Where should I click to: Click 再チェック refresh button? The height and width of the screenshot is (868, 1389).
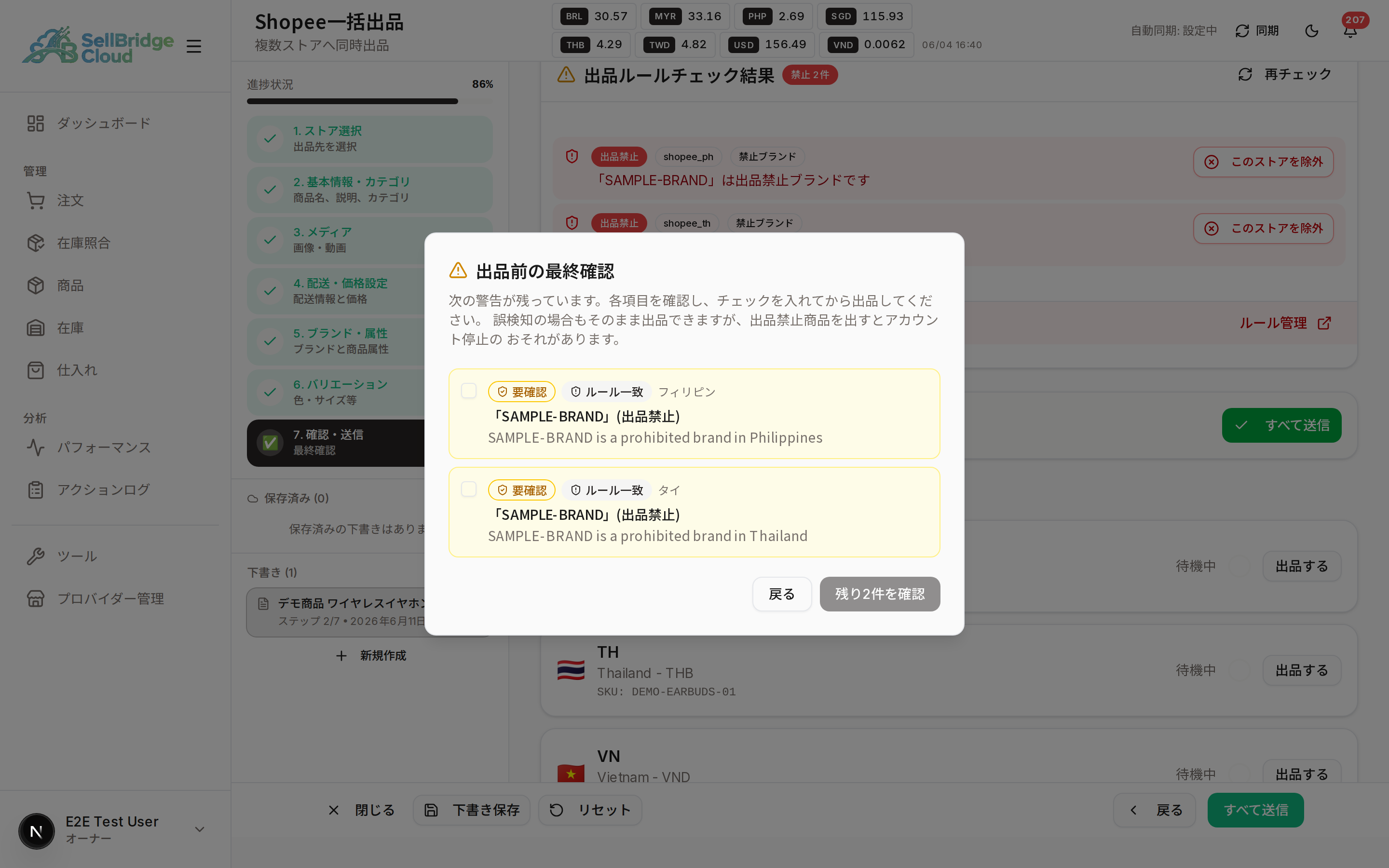(x=1284, y=74)
